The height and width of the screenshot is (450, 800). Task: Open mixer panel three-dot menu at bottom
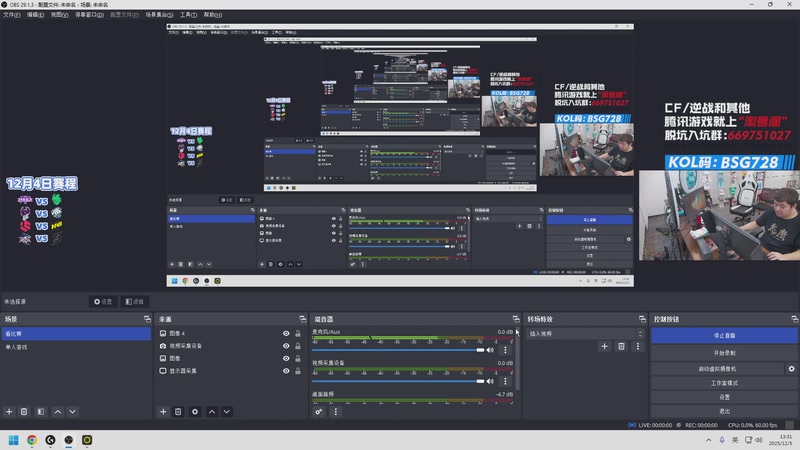tap(335, 411)
